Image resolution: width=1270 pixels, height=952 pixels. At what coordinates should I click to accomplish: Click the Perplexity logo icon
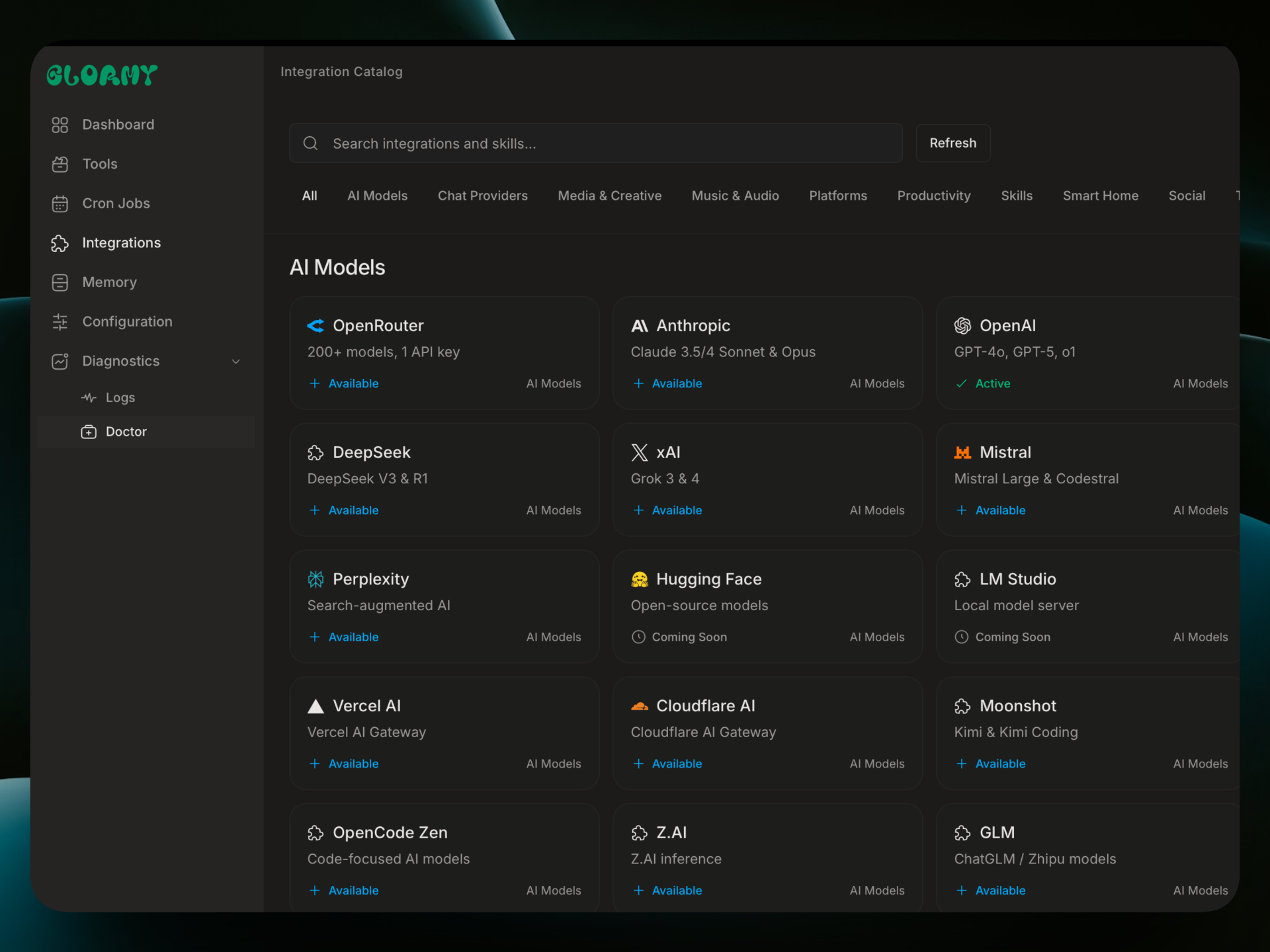coord(316,580)
